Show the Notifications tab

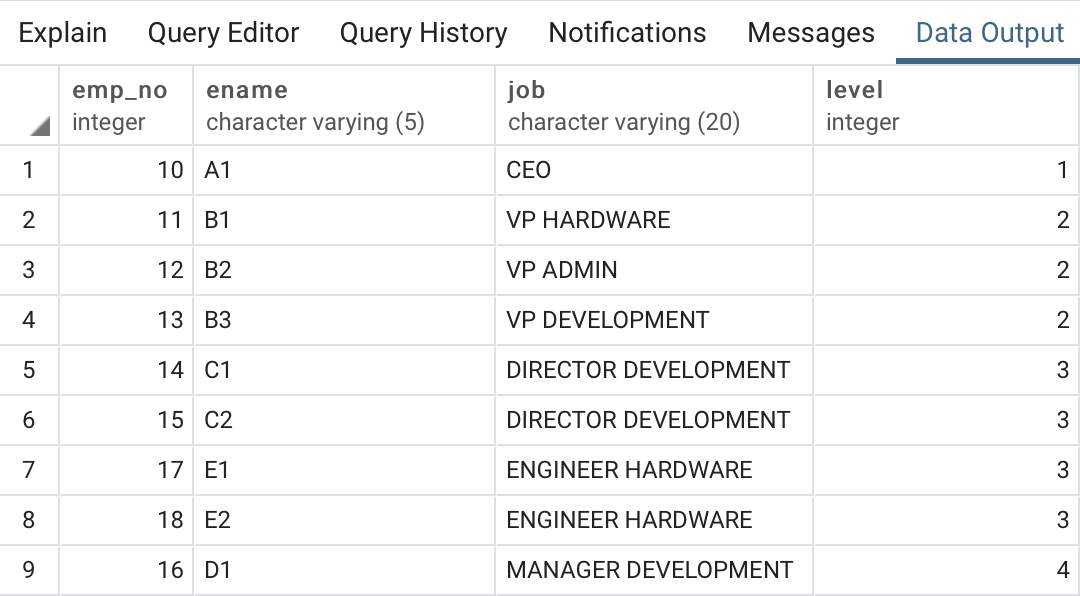click(x=627, y=33)
